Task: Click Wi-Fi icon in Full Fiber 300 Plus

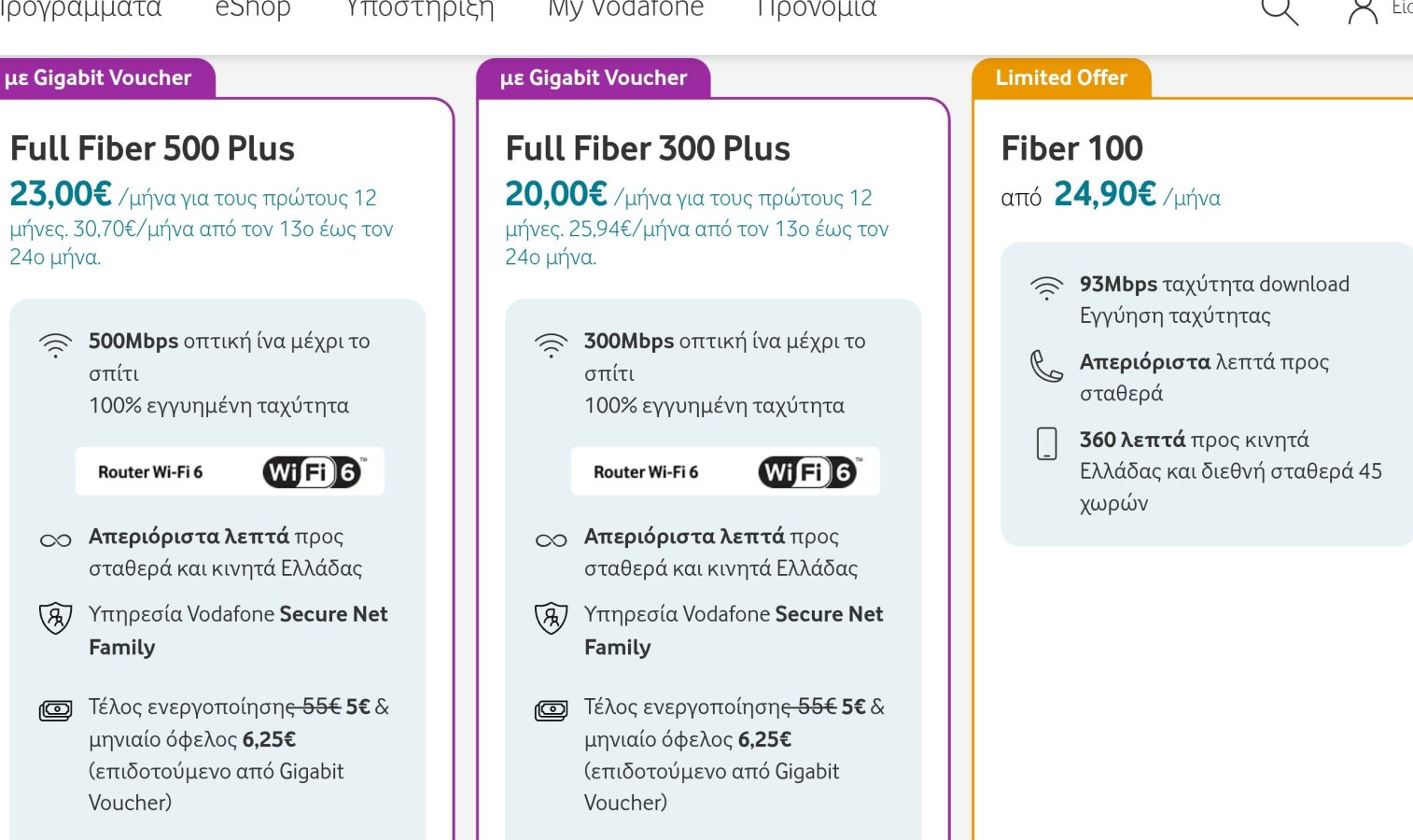Action: click(x=552, y=344)
